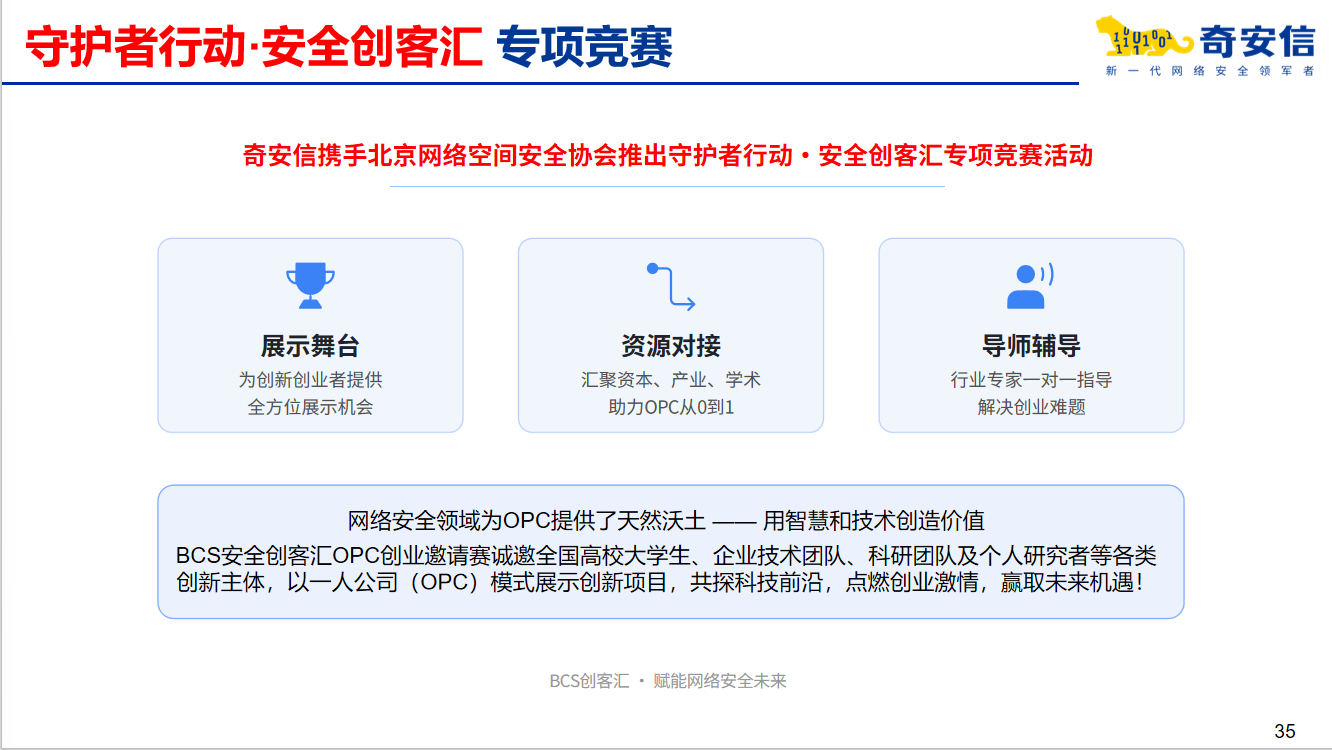
Task: Click the BCS安全创客汇OPC创业邀请赛 paragraph
Action: [666, 569]
